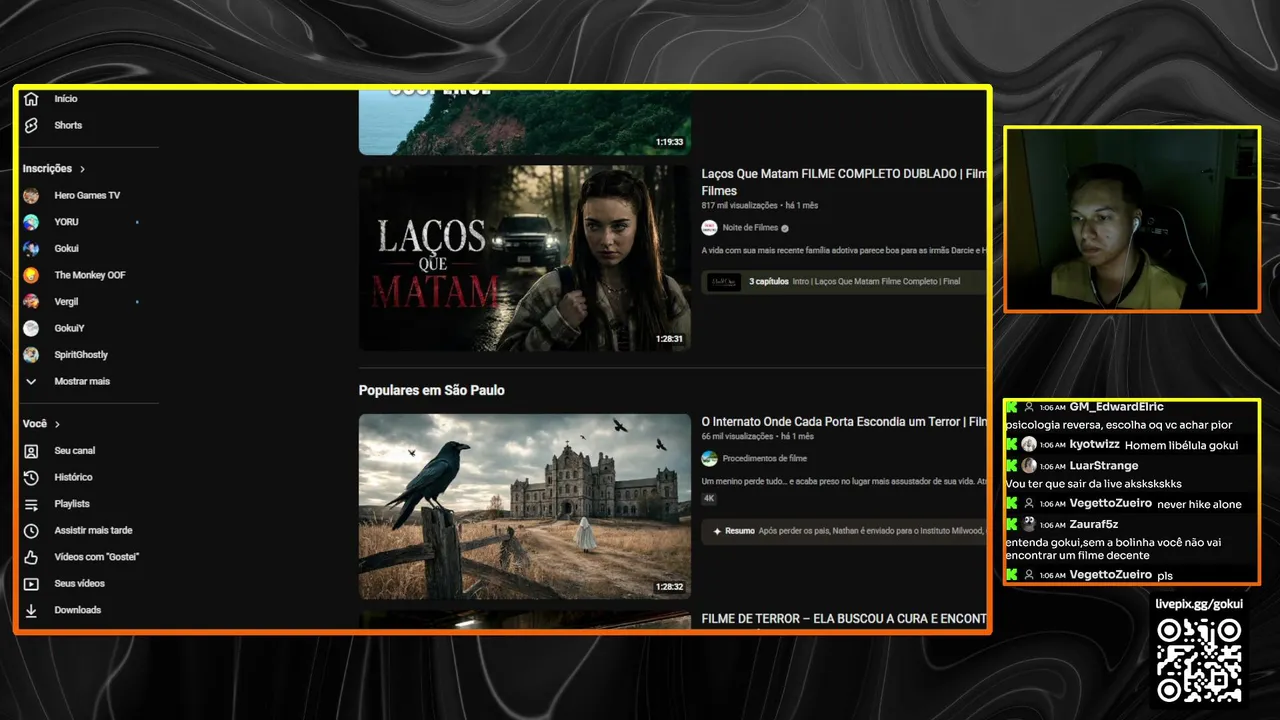The height and width of the screenshot is (720, 1280).
Task: Play the O Internato raven thumbnail video
Action: 525,507
